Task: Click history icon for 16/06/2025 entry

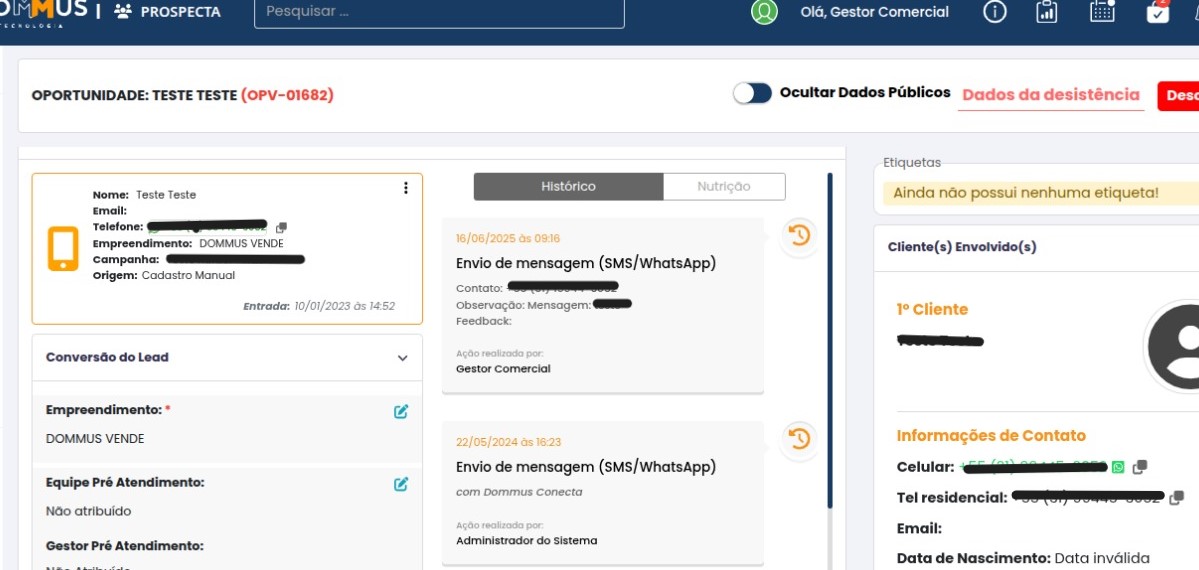Action: [x=799, y=236]
